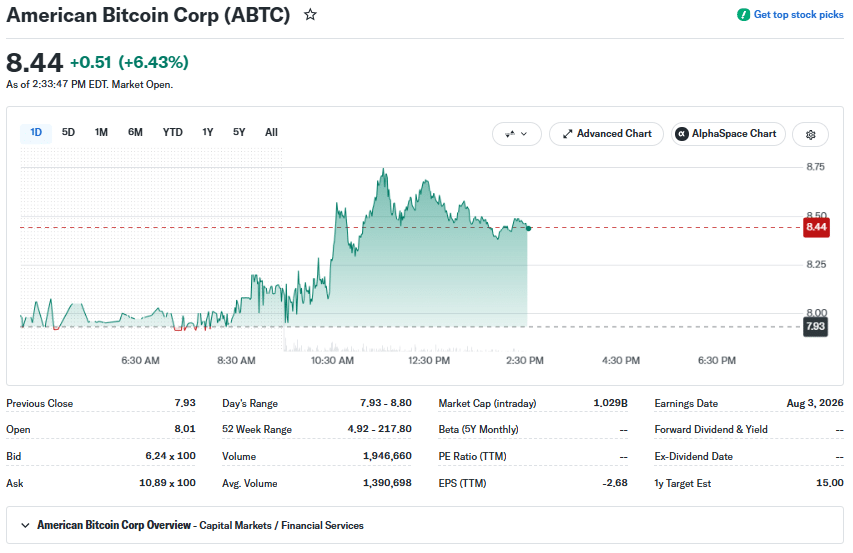The image size is (853, 553).
Task: Click the PE Ratio (TTM) label
Action: coord(472,456)
